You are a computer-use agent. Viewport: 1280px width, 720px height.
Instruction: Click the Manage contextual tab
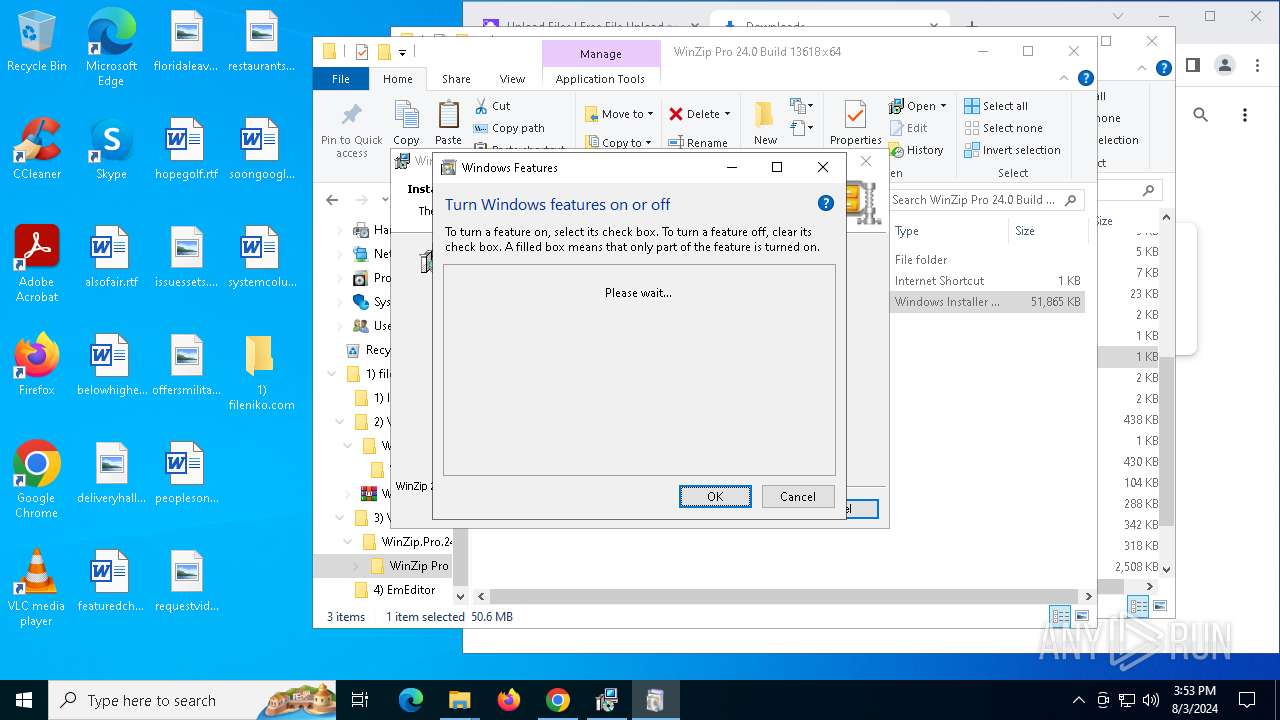pyautogui.click(x=601, y=54)
